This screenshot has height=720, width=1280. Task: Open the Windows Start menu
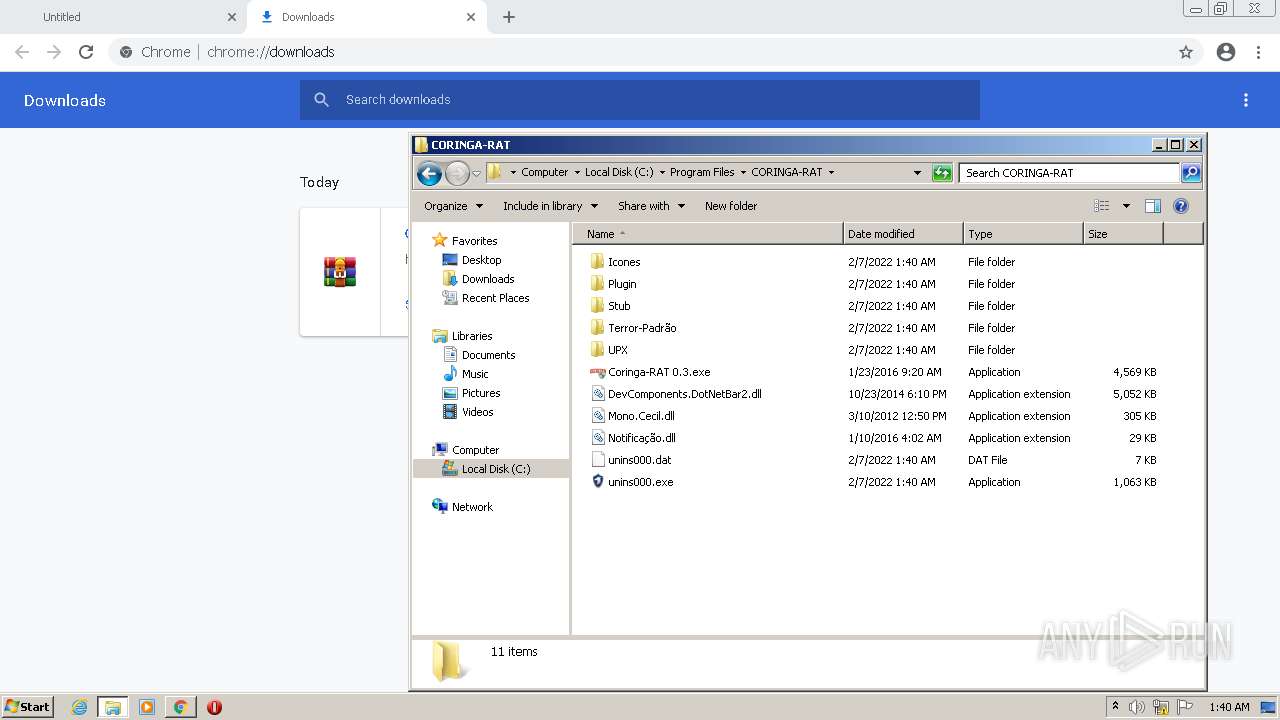pos(28,706)
